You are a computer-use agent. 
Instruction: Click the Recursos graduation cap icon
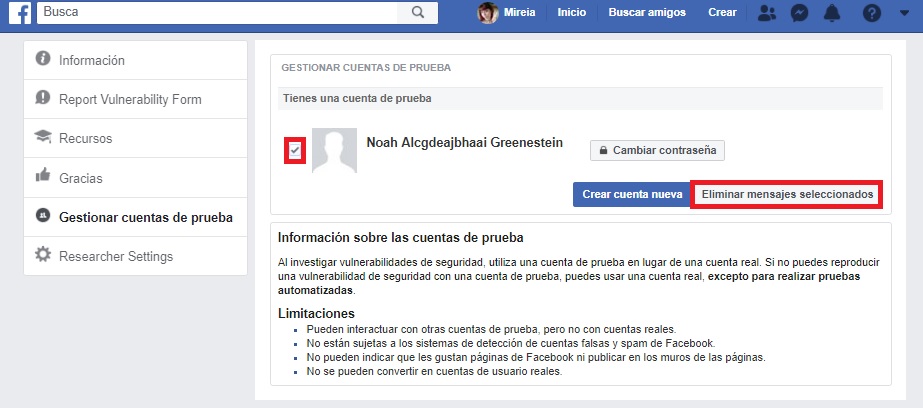43,137
